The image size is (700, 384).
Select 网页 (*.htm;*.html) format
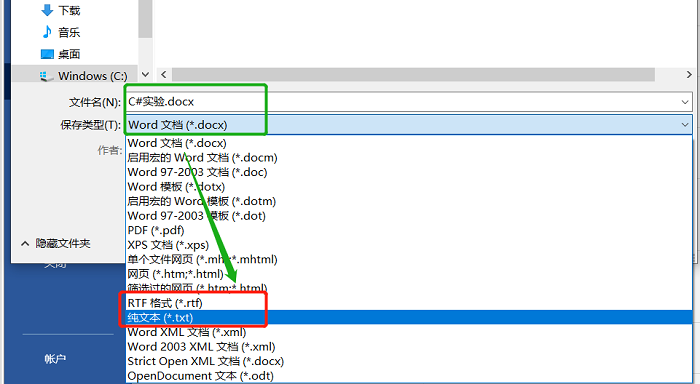[409, 274]
